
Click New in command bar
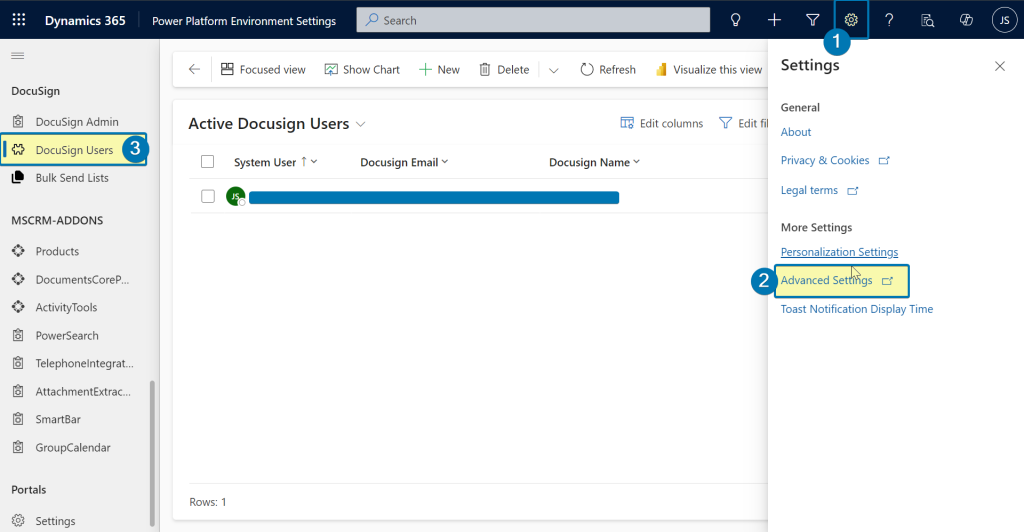pos(439,69)
